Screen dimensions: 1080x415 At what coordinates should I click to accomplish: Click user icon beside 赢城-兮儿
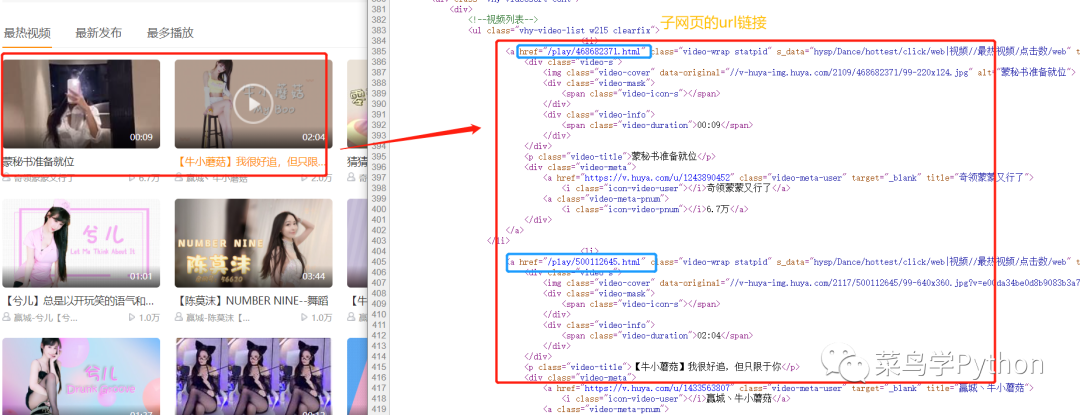coord(6,318)
